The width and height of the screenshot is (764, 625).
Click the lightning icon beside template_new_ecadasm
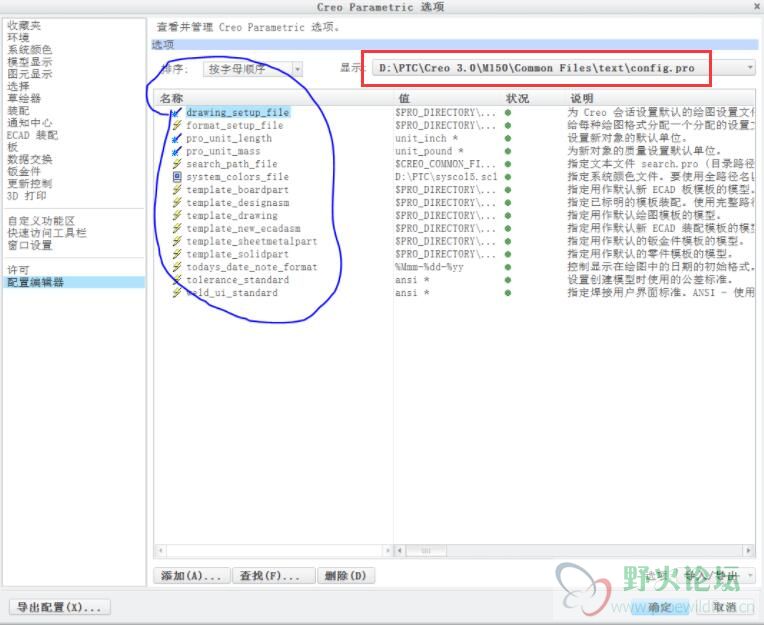[x=176, y=228]
